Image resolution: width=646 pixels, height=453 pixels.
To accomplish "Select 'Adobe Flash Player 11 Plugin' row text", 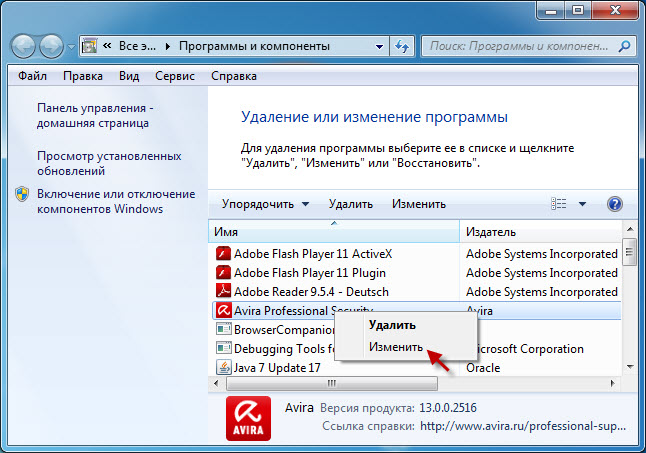I will click(310, 273).
